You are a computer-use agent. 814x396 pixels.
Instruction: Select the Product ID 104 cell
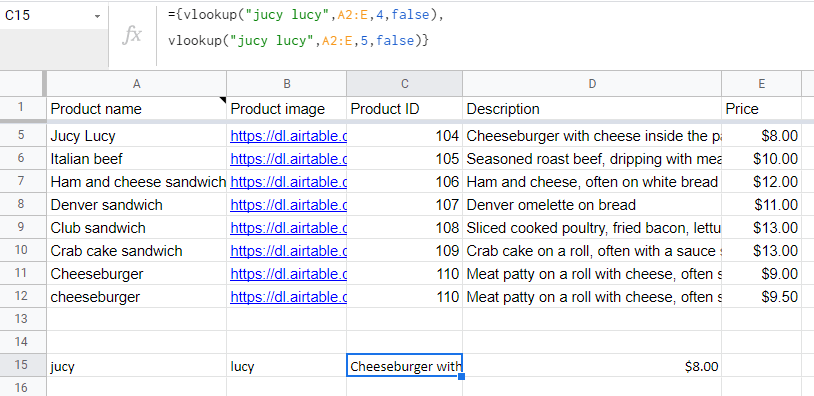(404, 136)
